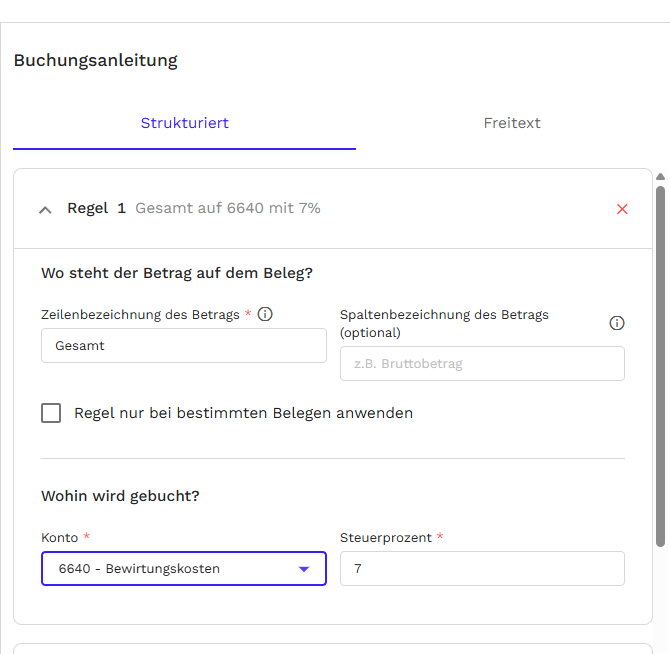
Task: Click the scrollbar up arrow
Action: [660, 177]
